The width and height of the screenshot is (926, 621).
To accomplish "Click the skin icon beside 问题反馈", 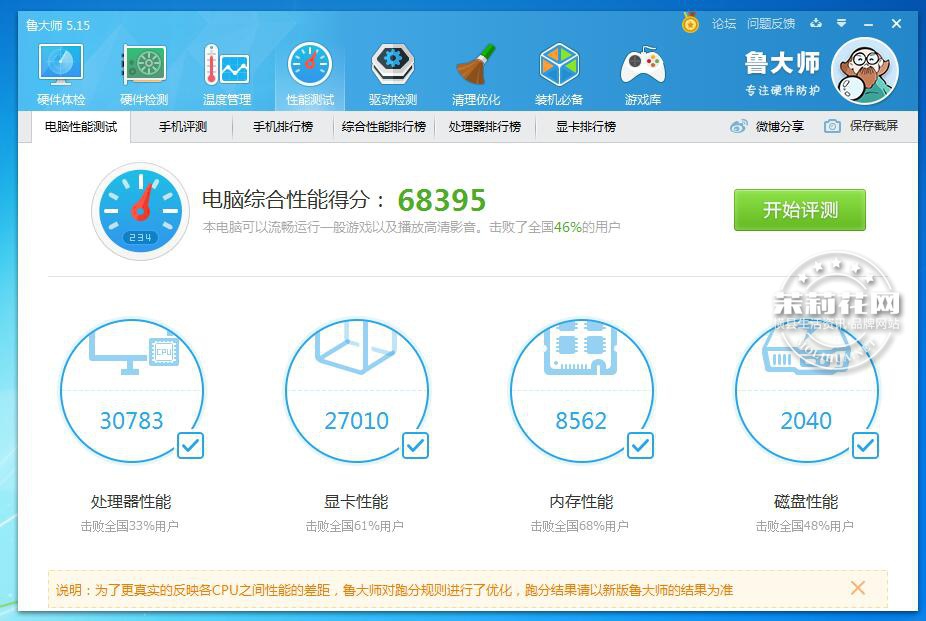I will click(816, 23).
